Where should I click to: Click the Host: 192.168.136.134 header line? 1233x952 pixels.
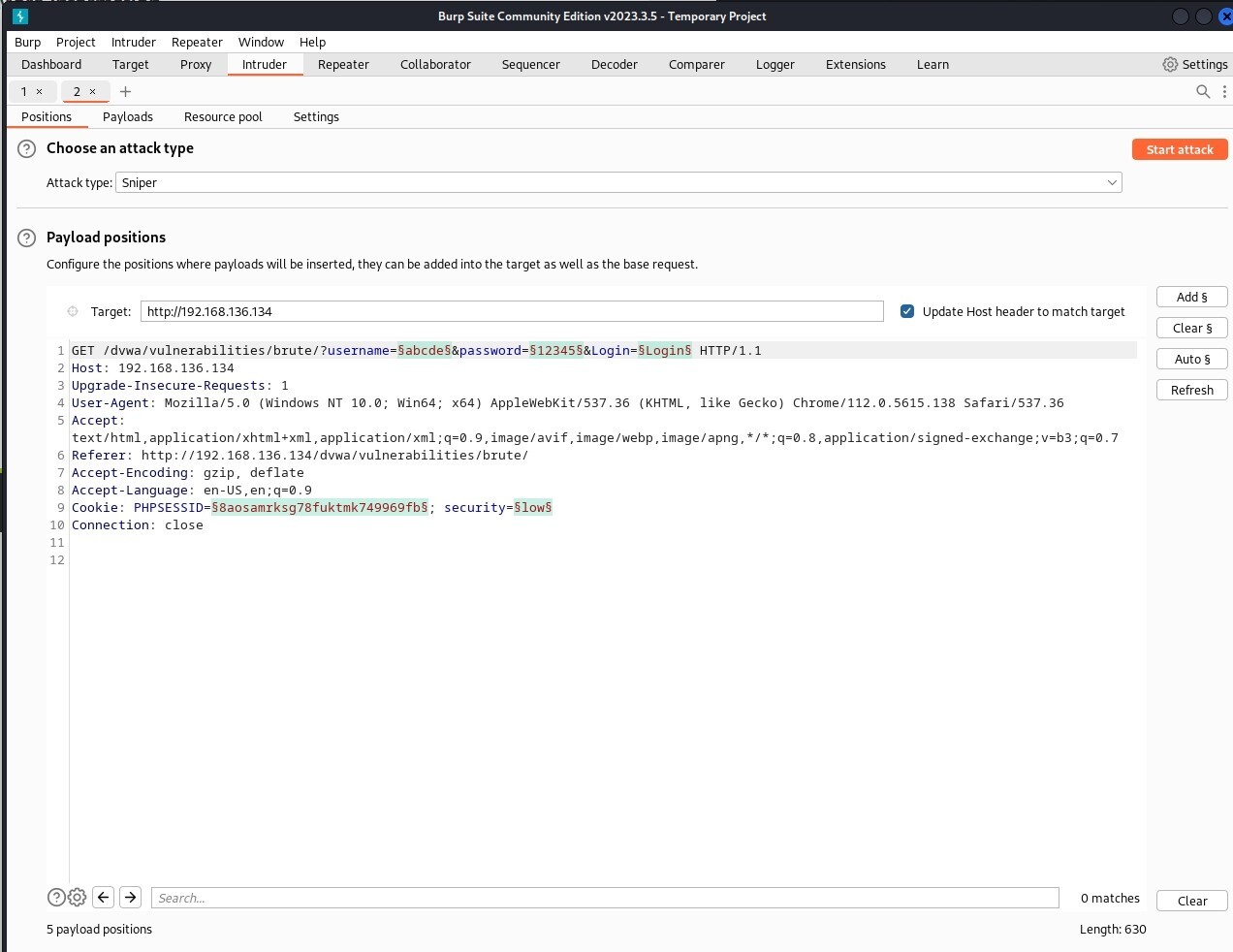coord(153,368)
